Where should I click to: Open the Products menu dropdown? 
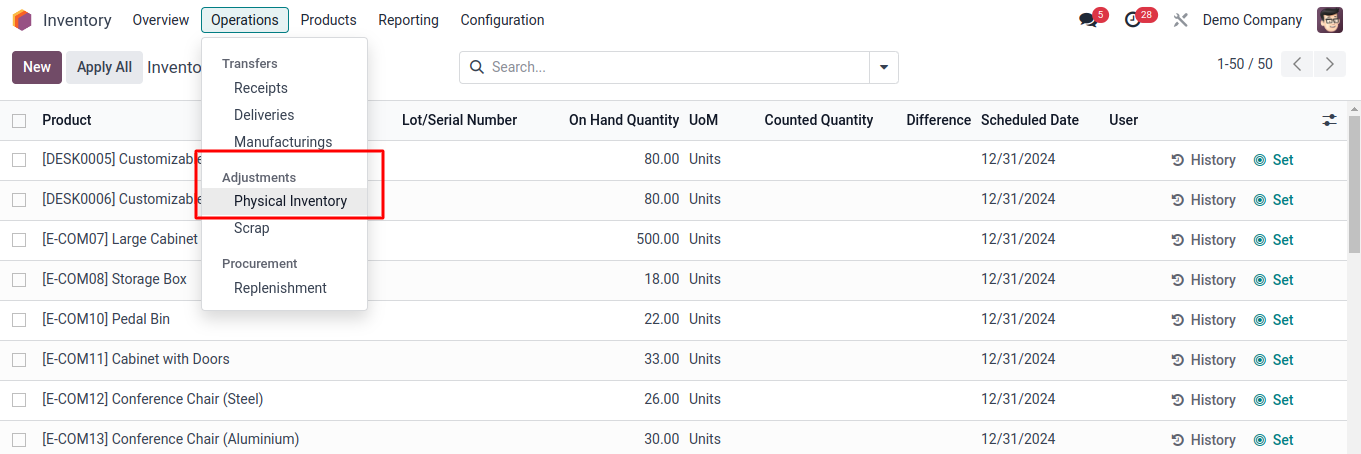coord(328,20)
